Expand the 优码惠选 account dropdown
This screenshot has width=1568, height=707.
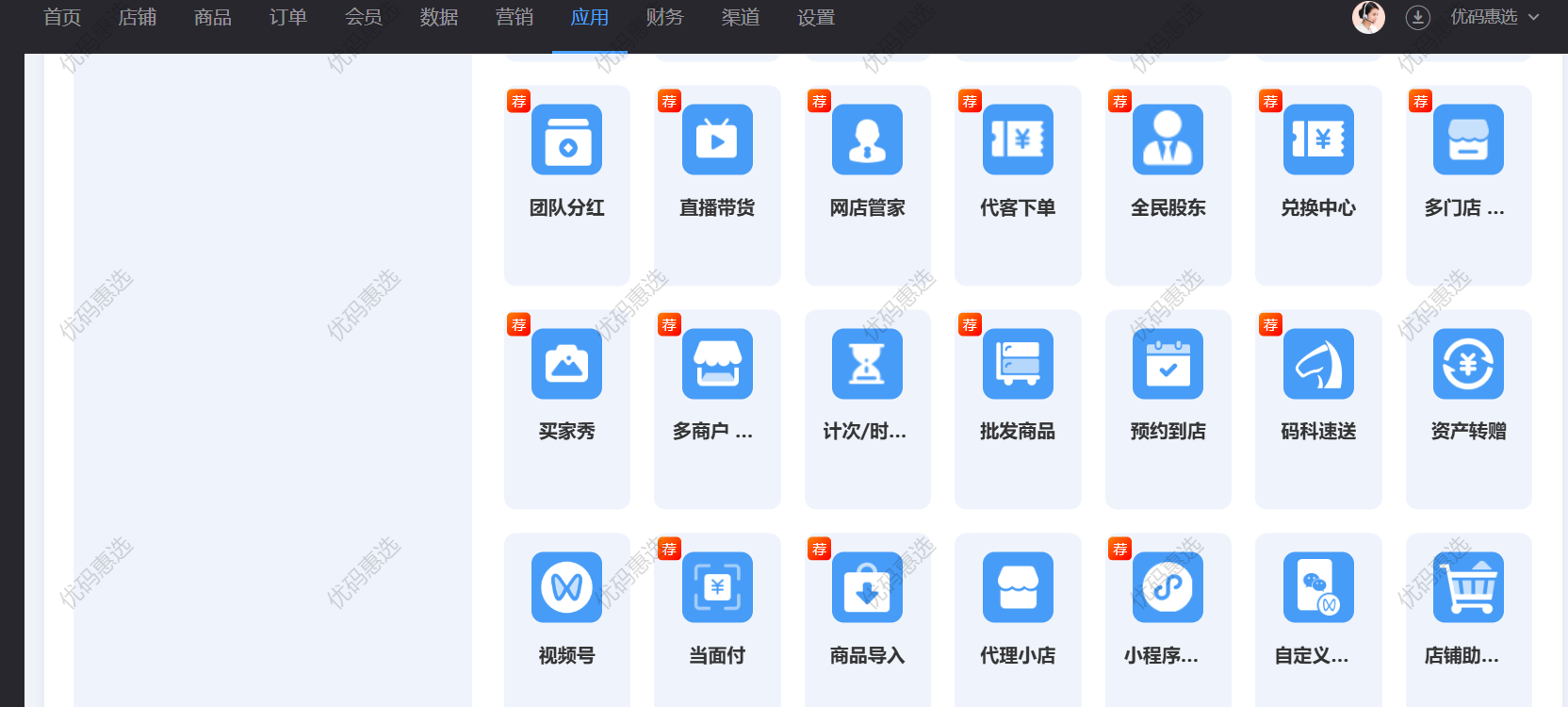tap(1494, 18)
